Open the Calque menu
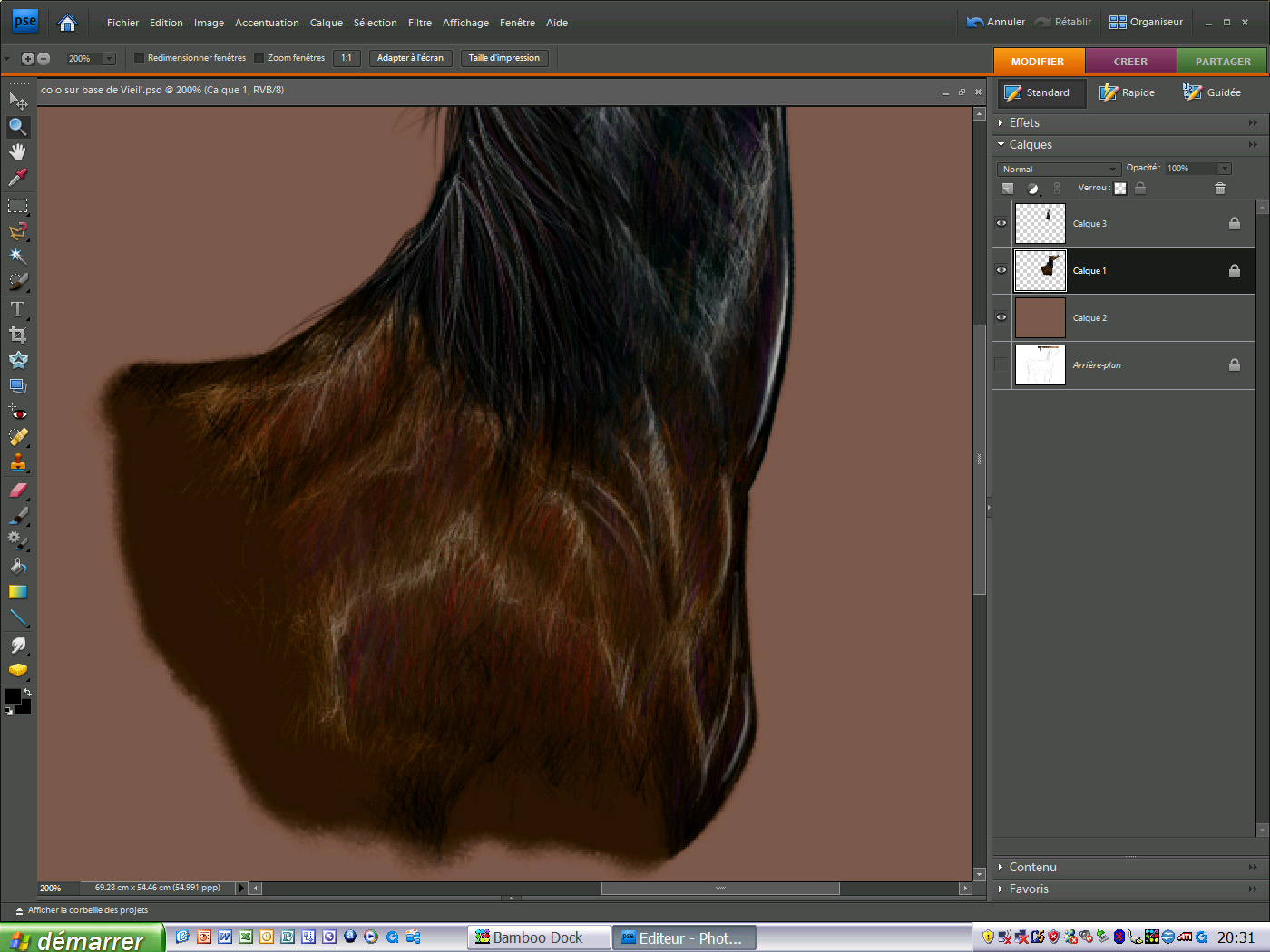Image resolution: width=1270 pixels, height=952 pixels. [x=327, y=23]
